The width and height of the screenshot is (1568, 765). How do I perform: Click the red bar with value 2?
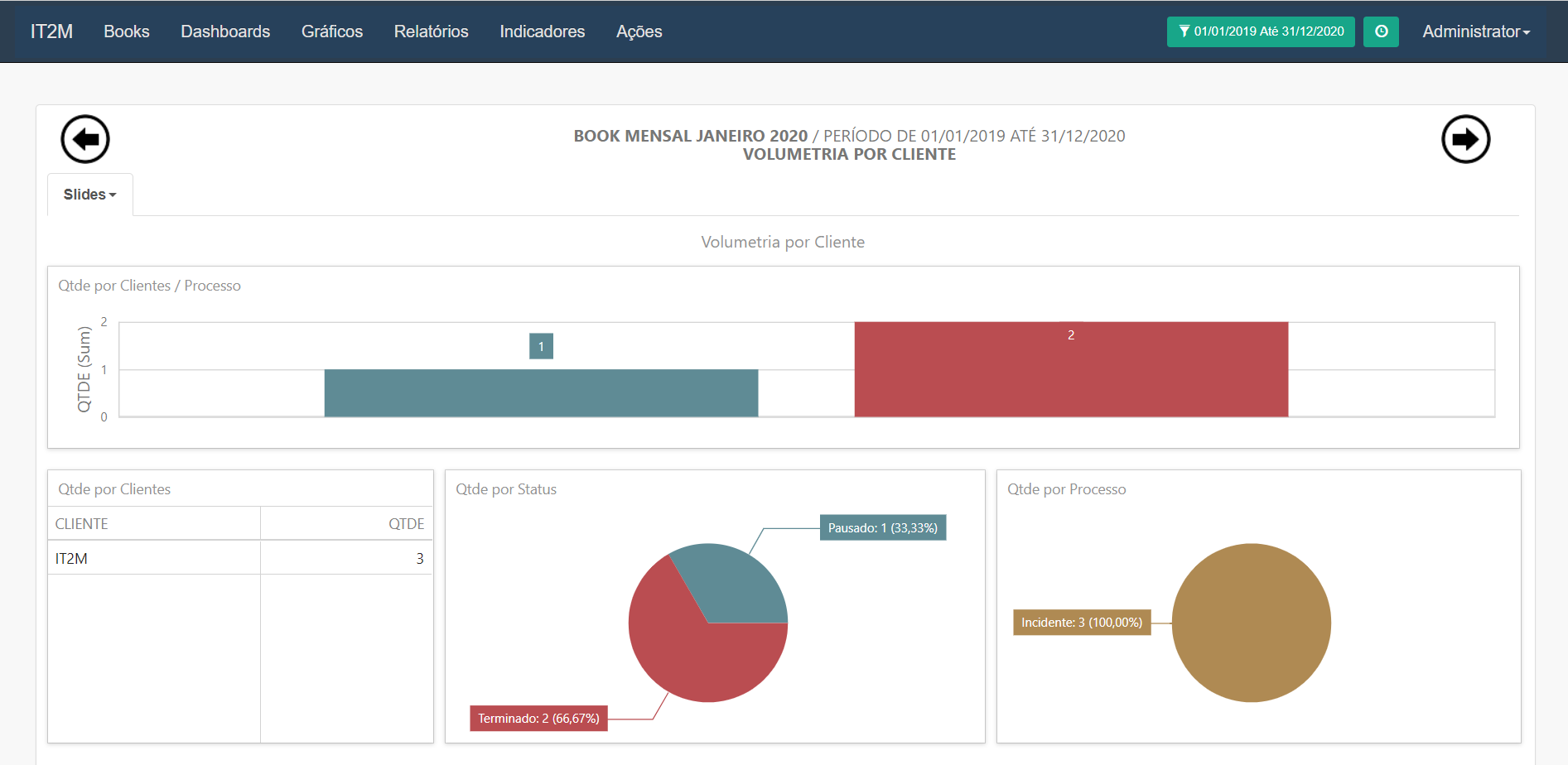coord(1071,373)
